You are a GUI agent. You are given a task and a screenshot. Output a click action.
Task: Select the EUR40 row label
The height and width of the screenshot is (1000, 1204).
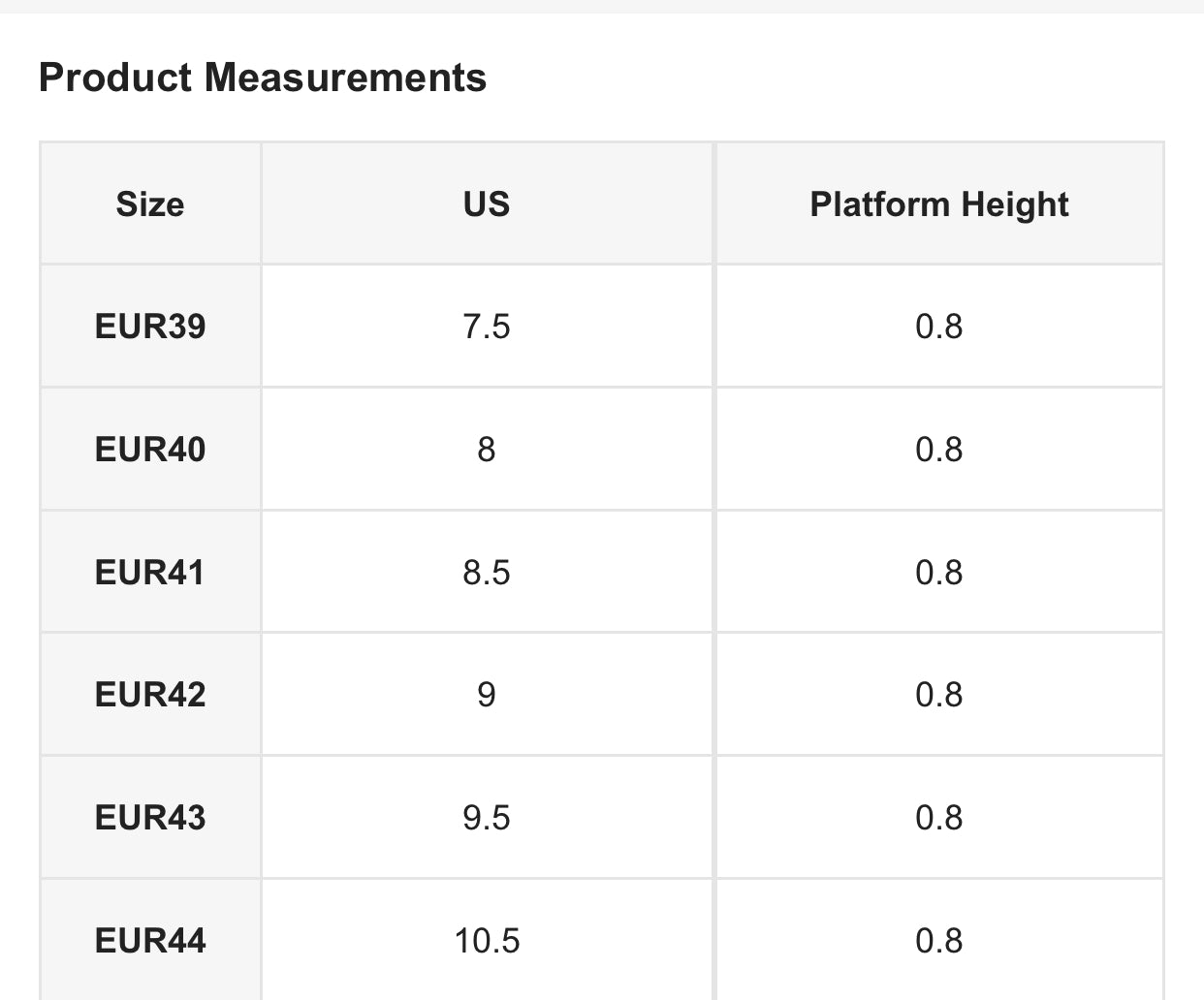click(x=150, y=450)
